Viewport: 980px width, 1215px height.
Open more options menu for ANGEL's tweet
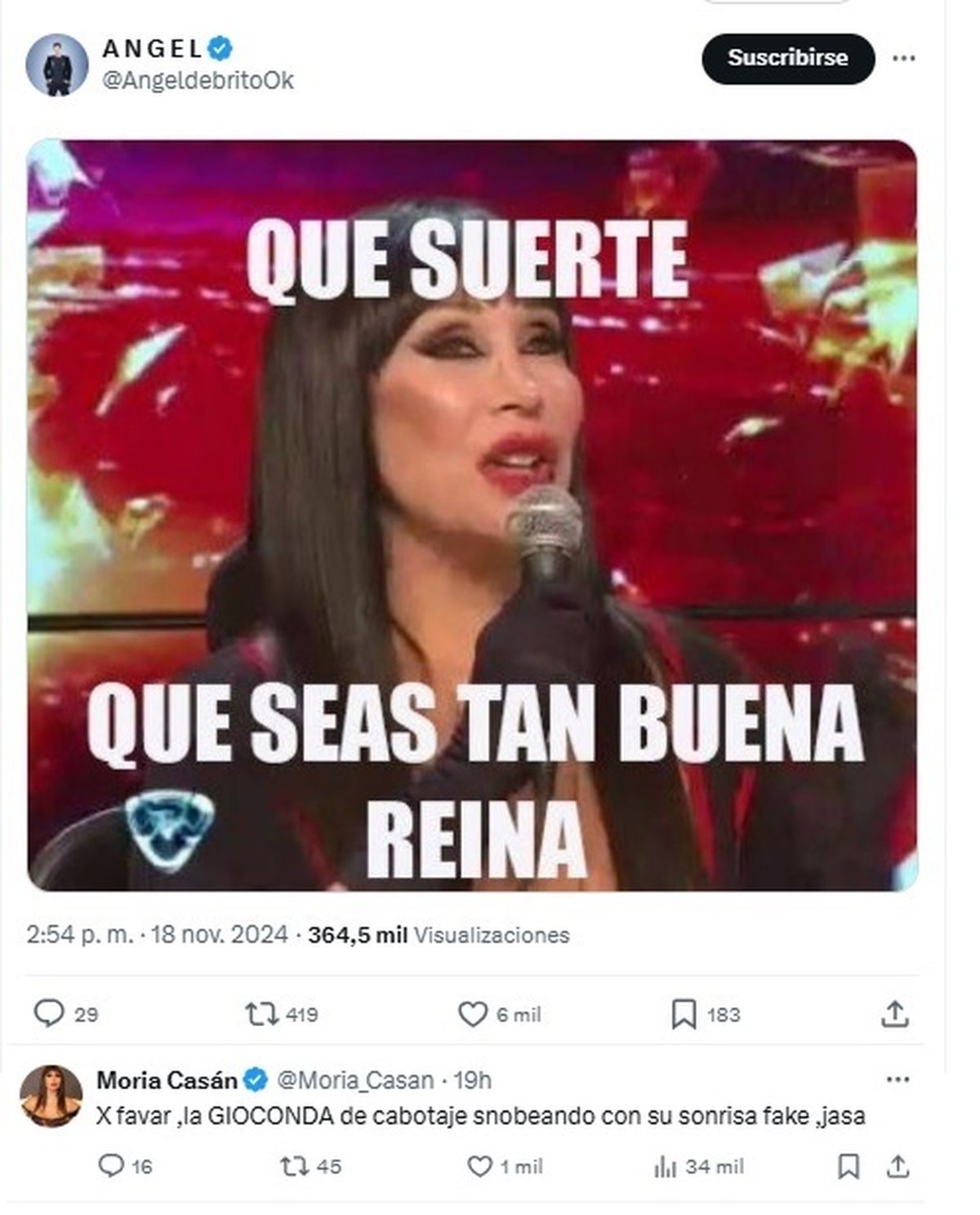pyautogui.click(x=903, y=58)
